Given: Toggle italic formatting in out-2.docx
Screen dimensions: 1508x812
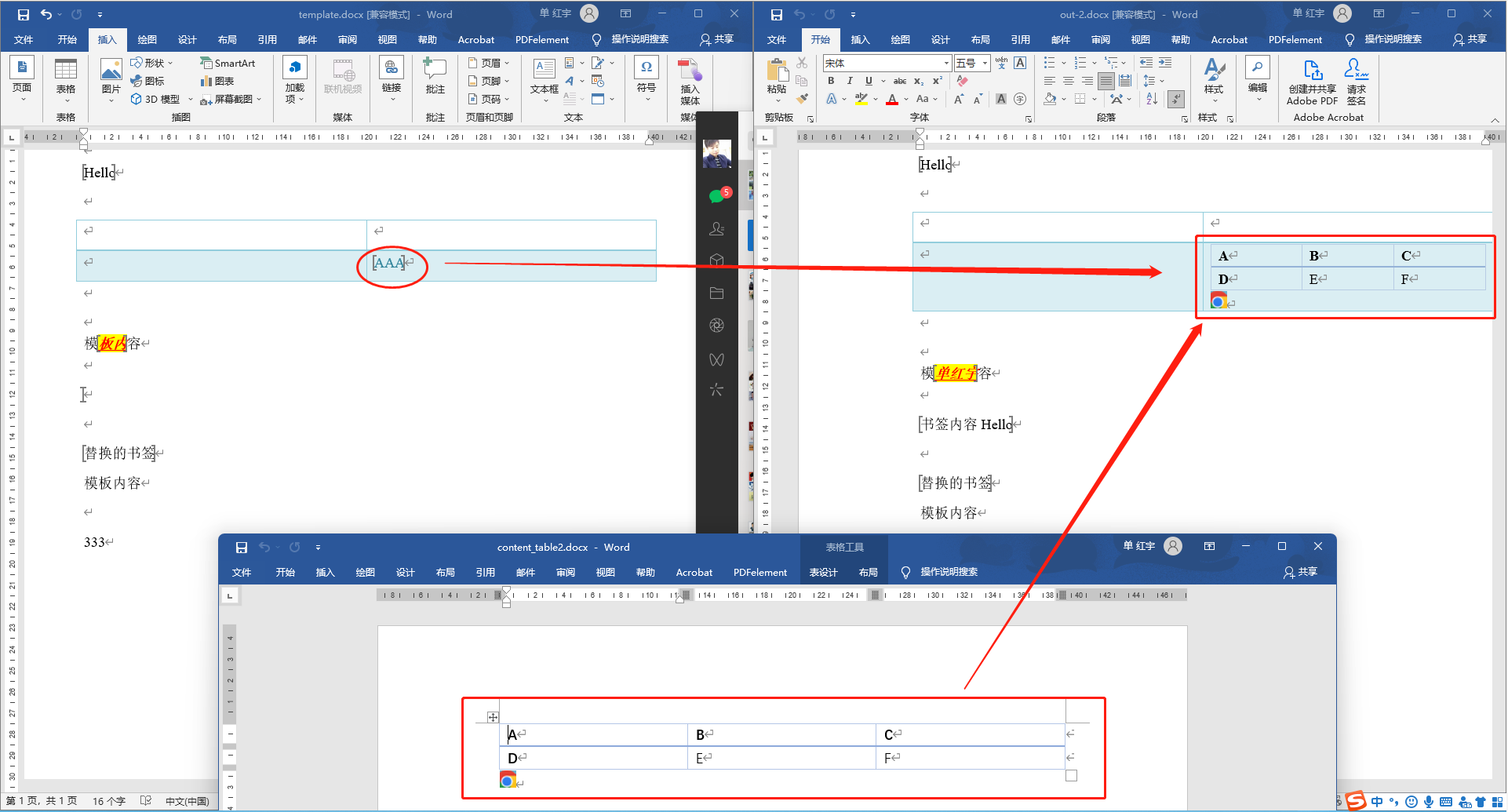Looking at the screenshot, I should [x=850, y=80].
